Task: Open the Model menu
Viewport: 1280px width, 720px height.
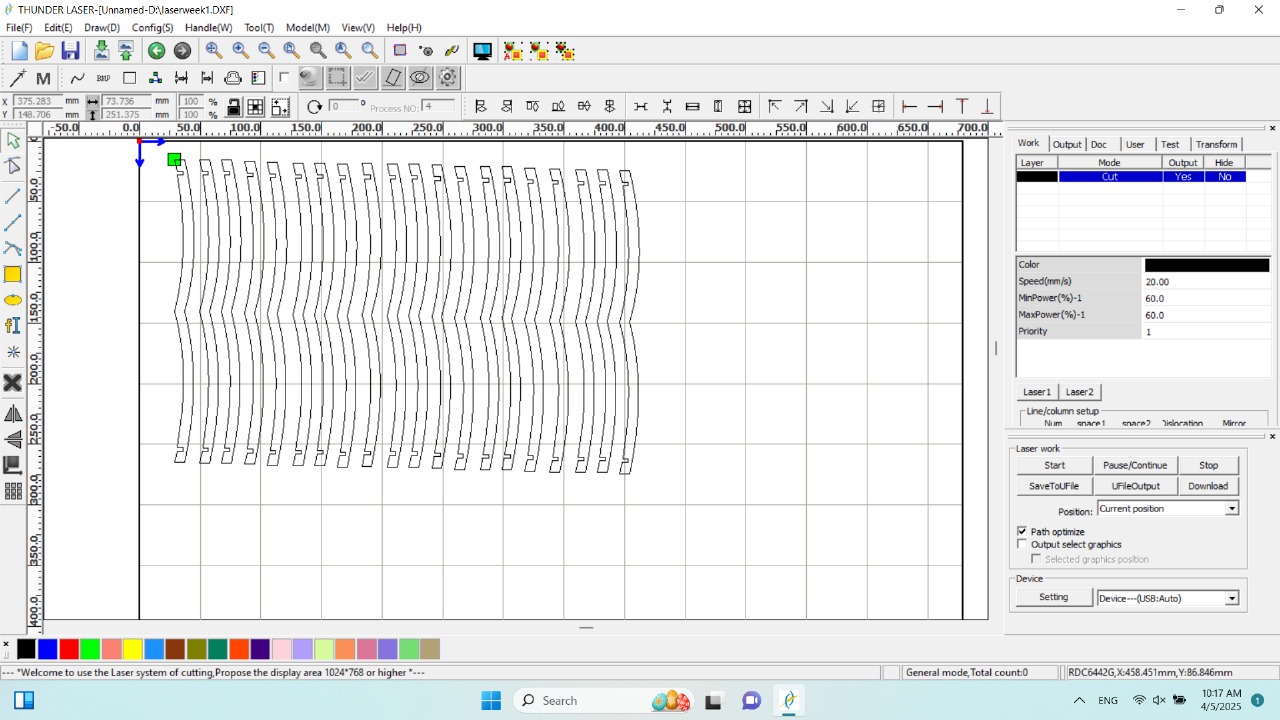Action: point(307,28)
